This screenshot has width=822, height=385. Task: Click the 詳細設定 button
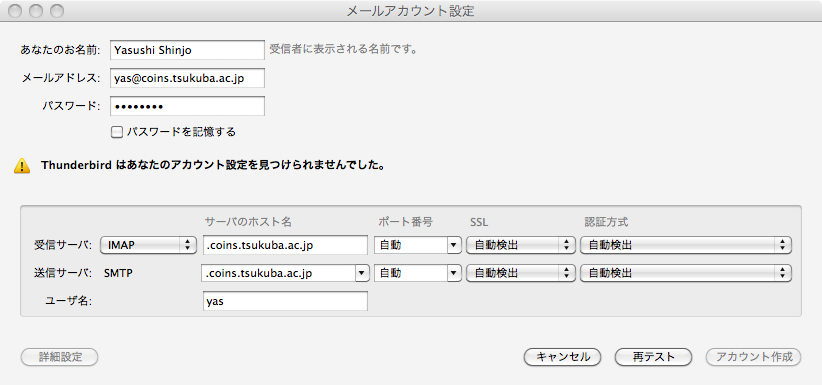(x=60, y=357)
